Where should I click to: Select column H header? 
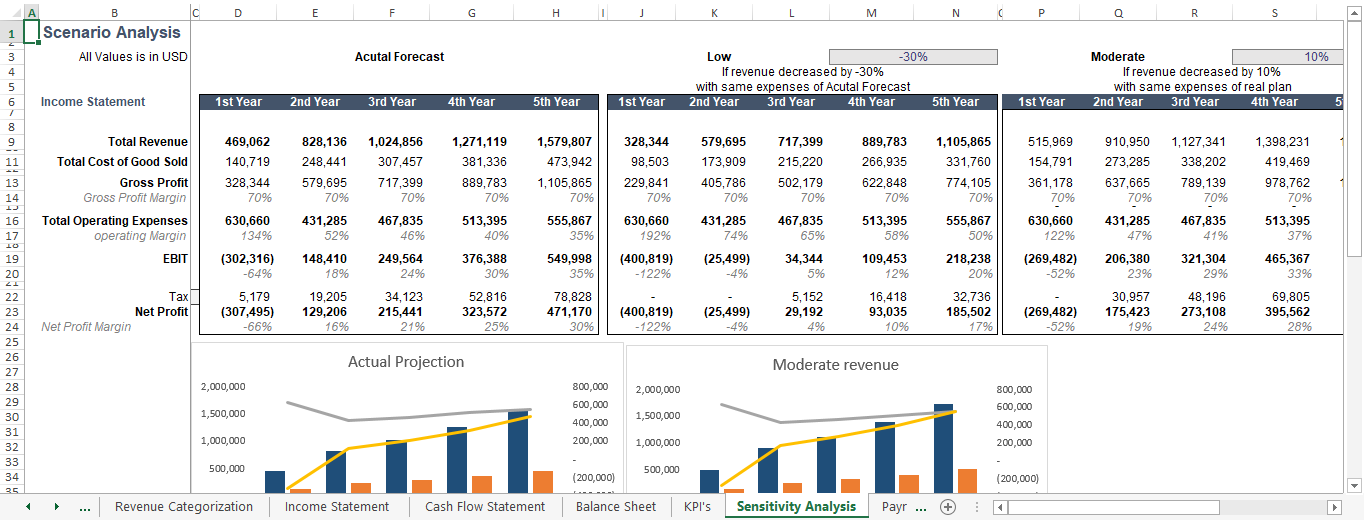click(555, 12)
